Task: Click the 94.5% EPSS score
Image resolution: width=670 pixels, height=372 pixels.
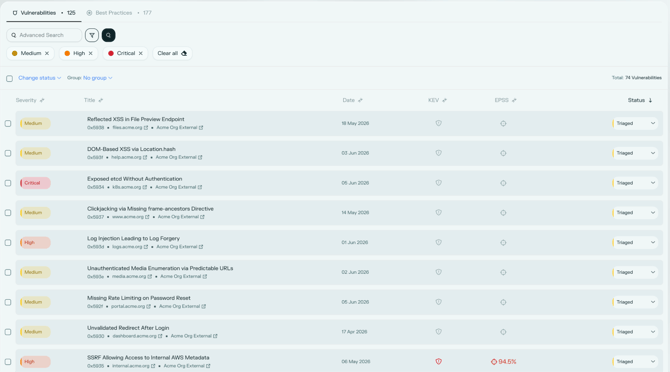Action: 503,362
